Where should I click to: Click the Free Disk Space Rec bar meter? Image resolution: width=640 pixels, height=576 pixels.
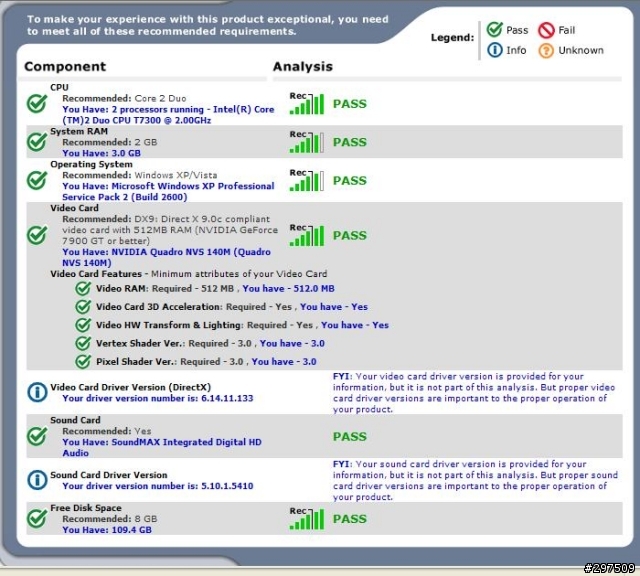[307, 518]
